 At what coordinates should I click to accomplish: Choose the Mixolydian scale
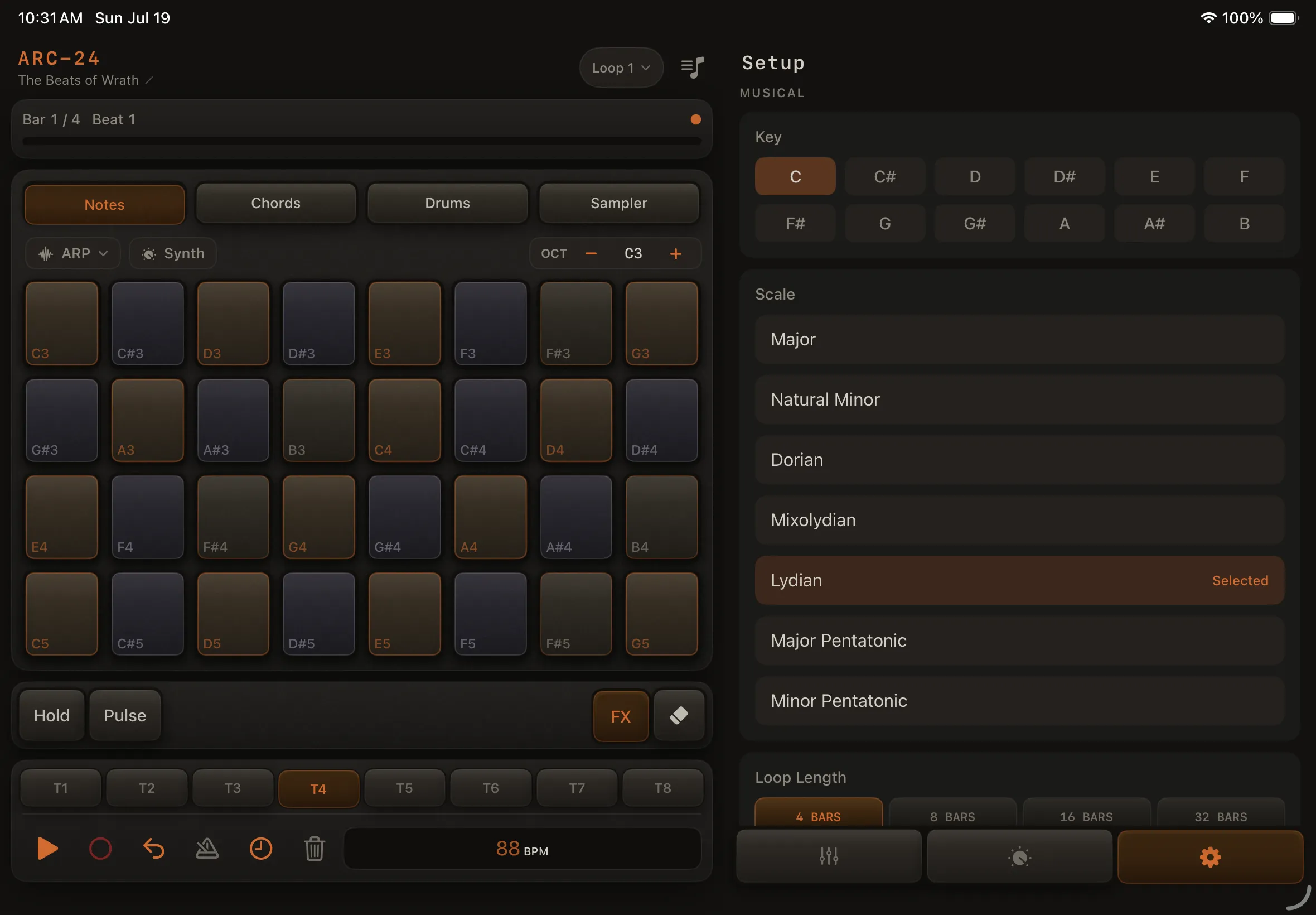click(x=1019, y=520)
